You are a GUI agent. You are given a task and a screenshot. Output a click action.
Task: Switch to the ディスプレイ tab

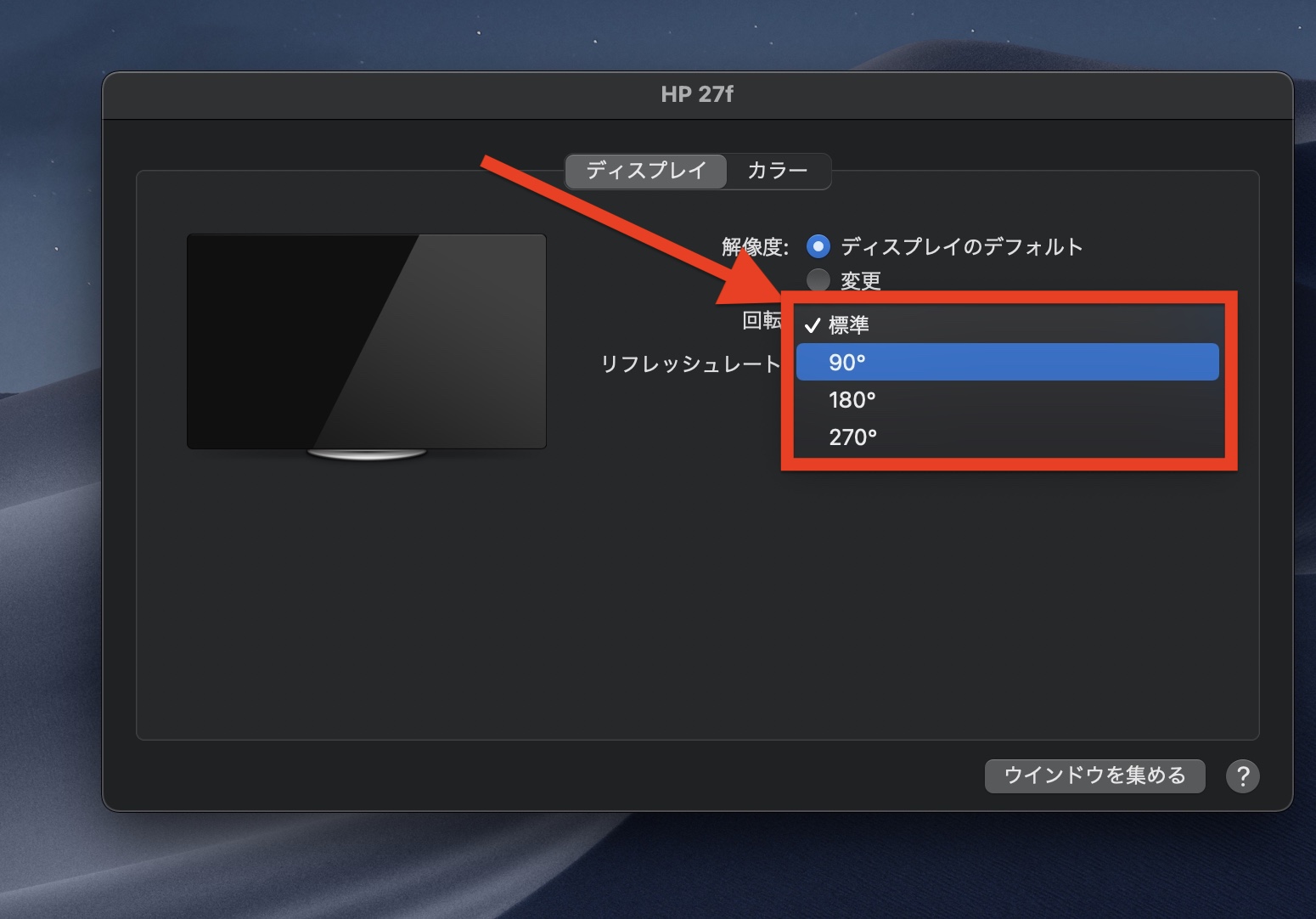tap(646, 171)
